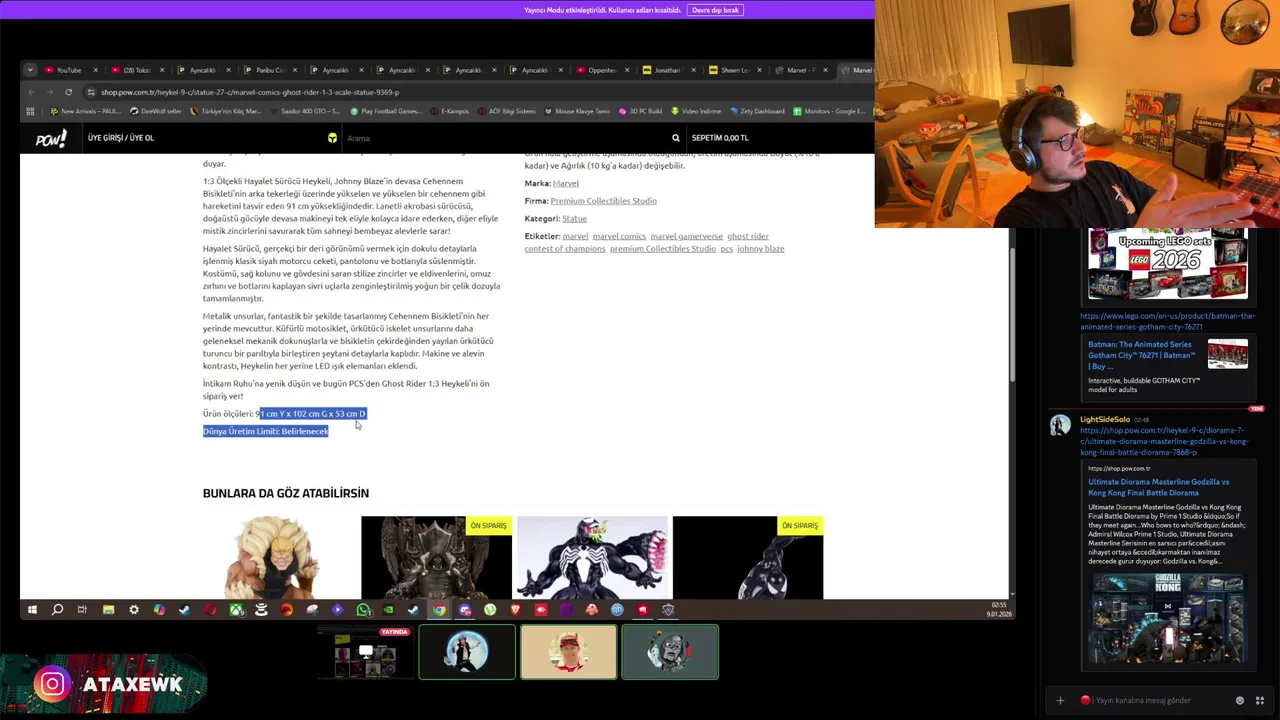Select the red-cap participant thumbnail in the call
Image resolution: width=1280 pixels, height=720 pixels.
568,652
